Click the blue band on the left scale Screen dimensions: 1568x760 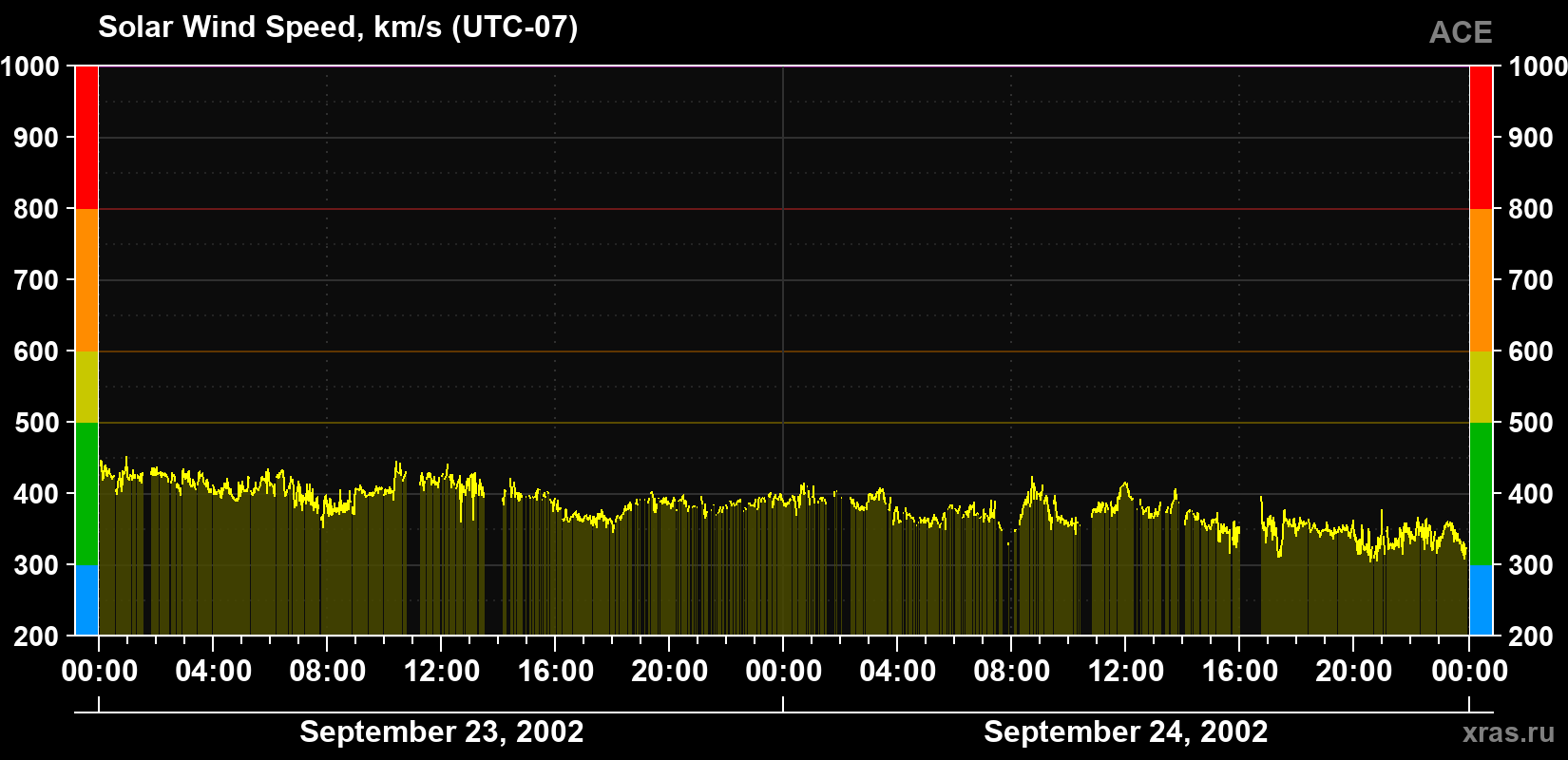pos(86,600)
